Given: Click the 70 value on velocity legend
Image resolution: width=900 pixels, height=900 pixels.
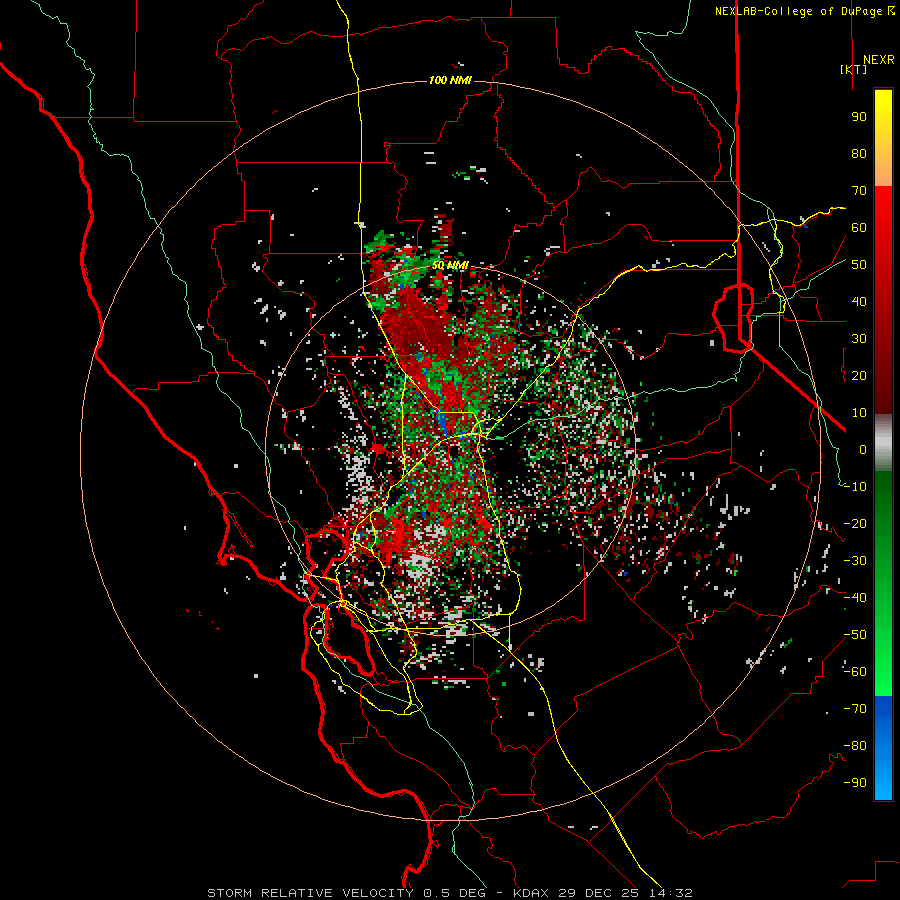Looking at the screenshot, I should click(859, 191).
